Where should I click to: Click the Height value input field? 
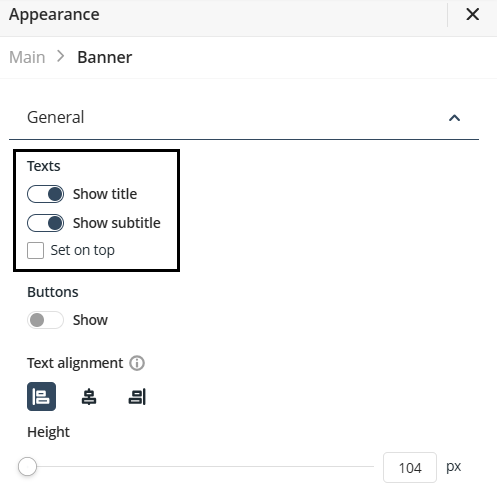[x=410, y=467]
